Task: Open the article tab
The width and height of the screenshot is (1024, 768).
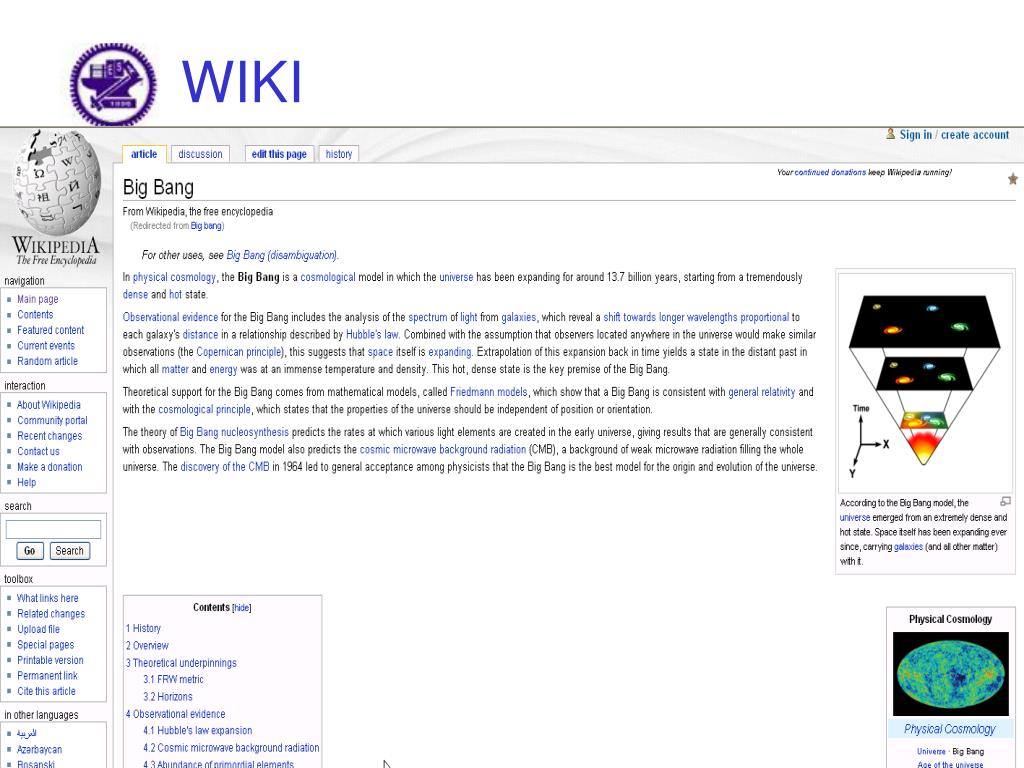Action: [x=144, y=154]
